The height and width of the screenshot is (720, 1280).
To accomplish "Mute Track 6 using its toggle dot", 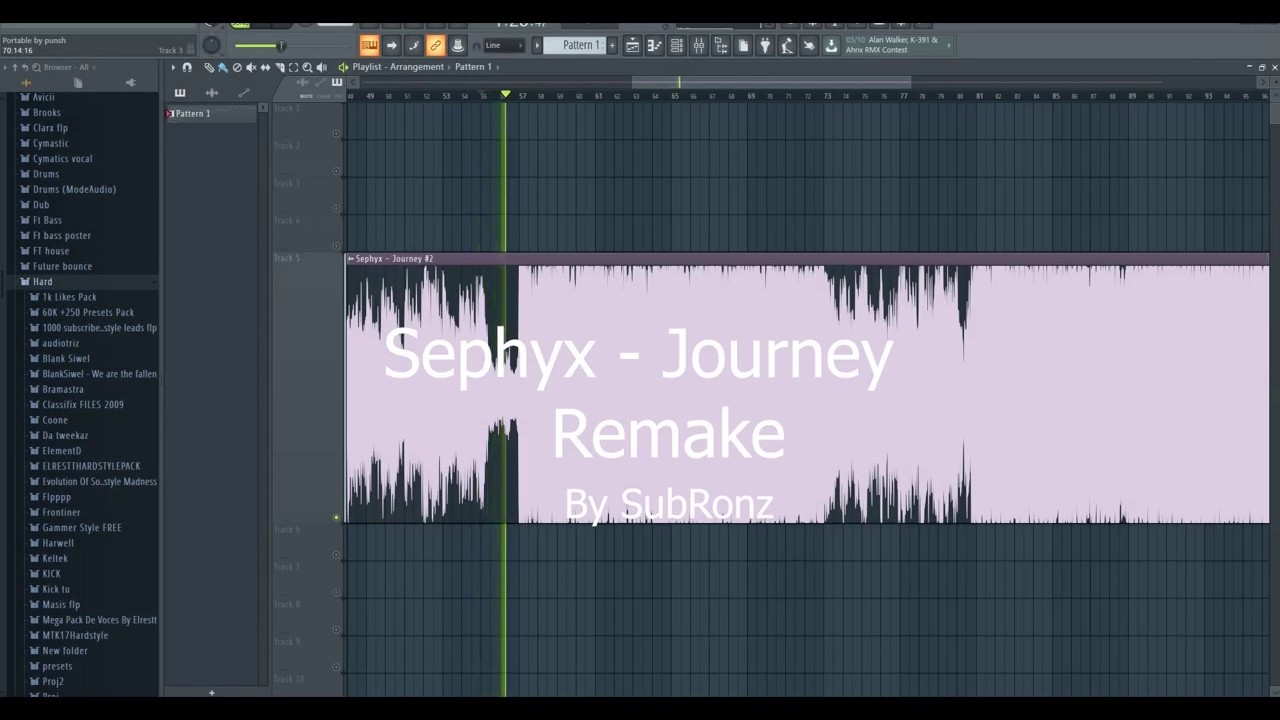I will [x=336, y=555].
